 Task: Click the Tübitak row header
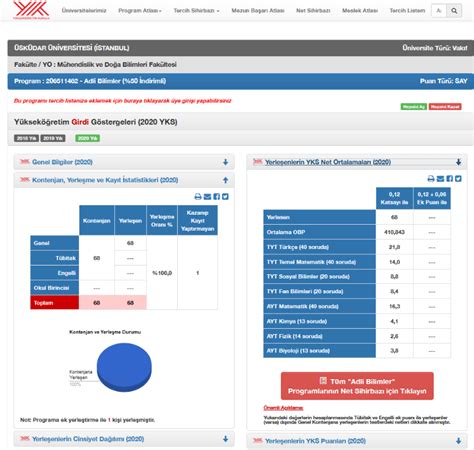[55, 258]
